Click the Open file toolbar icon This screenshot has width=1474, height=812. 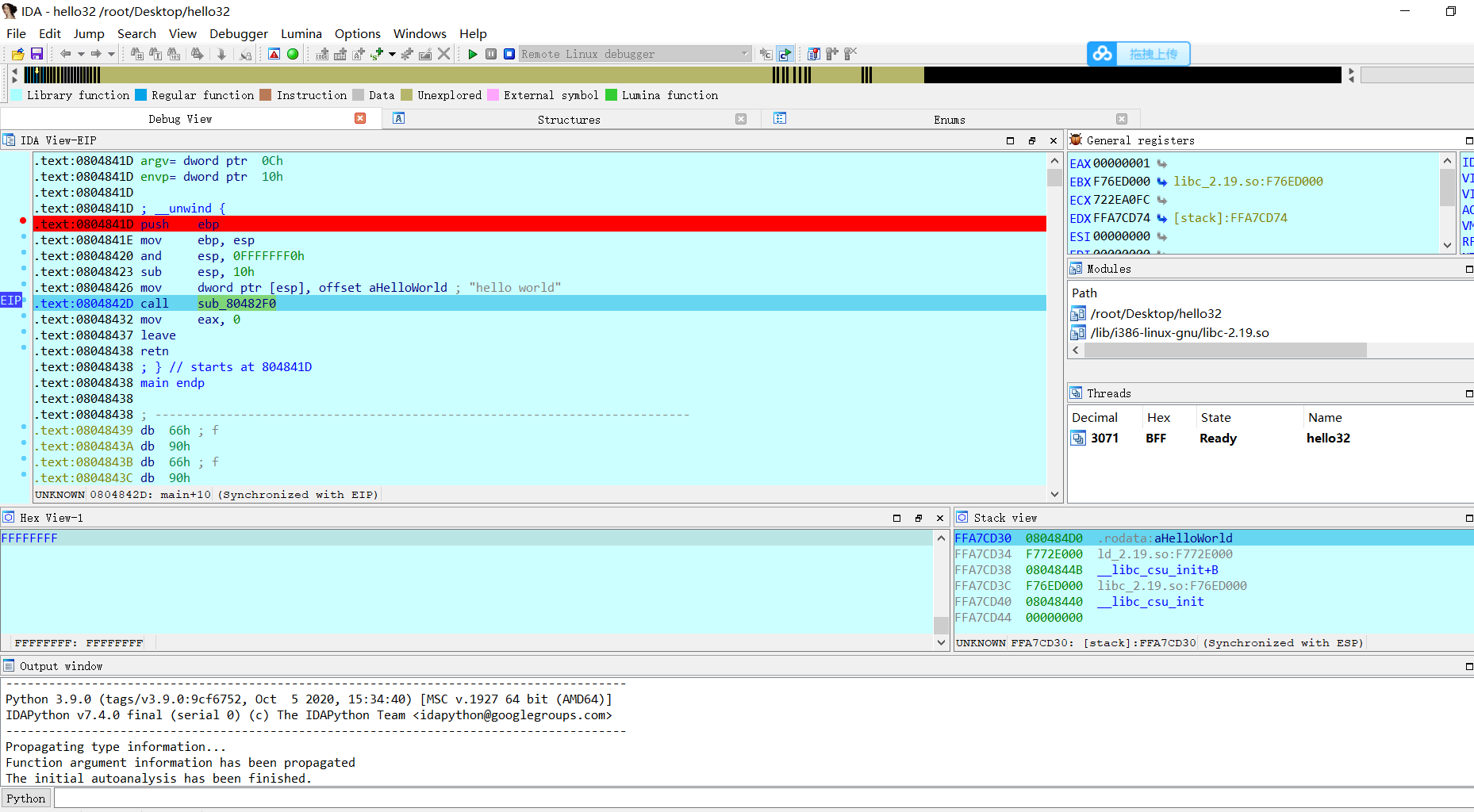pos(17,54)
